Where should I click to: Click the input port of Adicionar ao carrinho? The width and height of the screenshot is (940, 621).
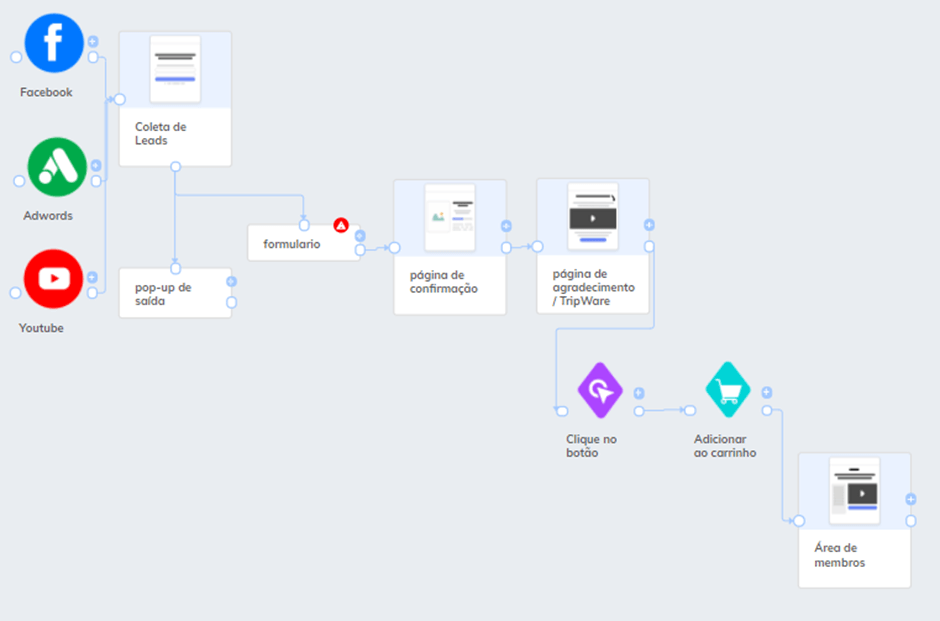pos(691,411)
